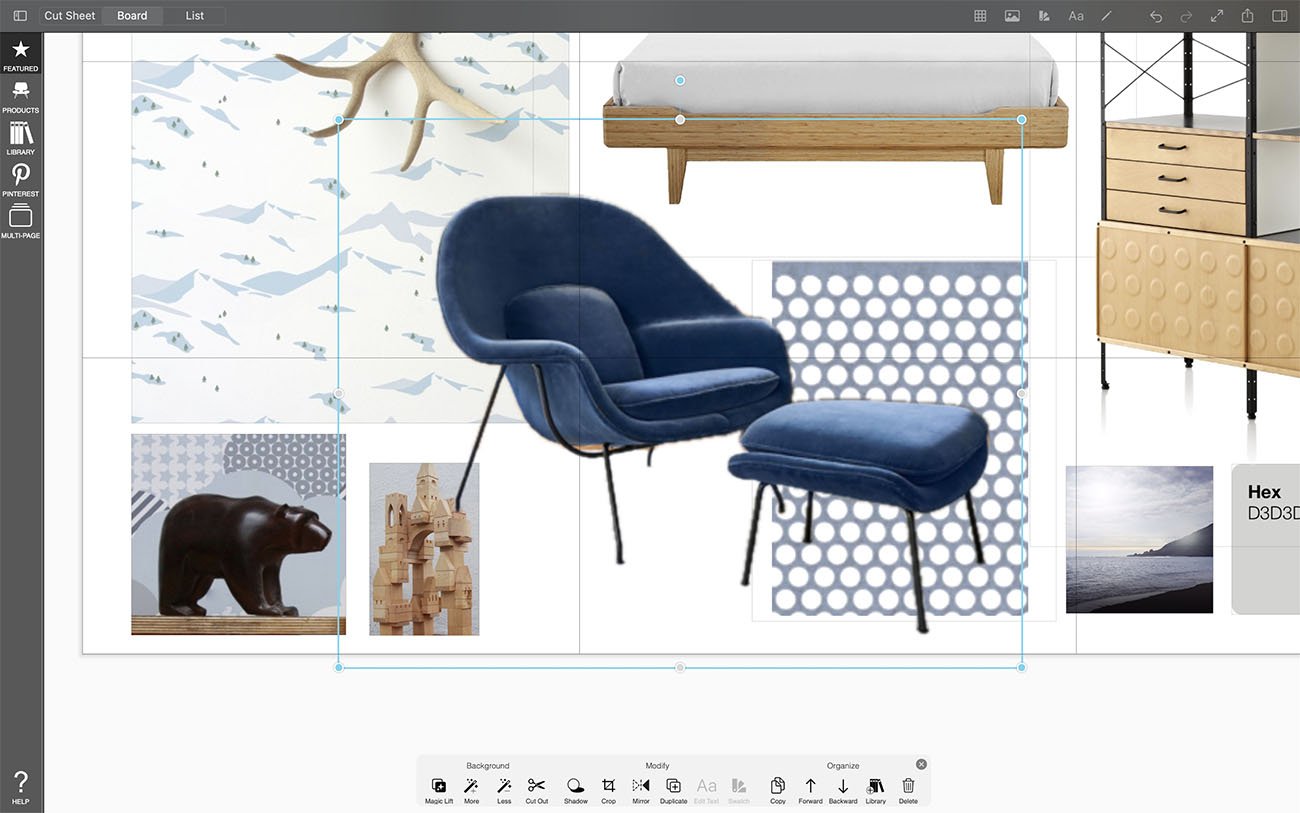Toggle the right inspector panel
The height and width of the screenshot is (813, 1300).
pyautogui.click(x=1279, y=16)
